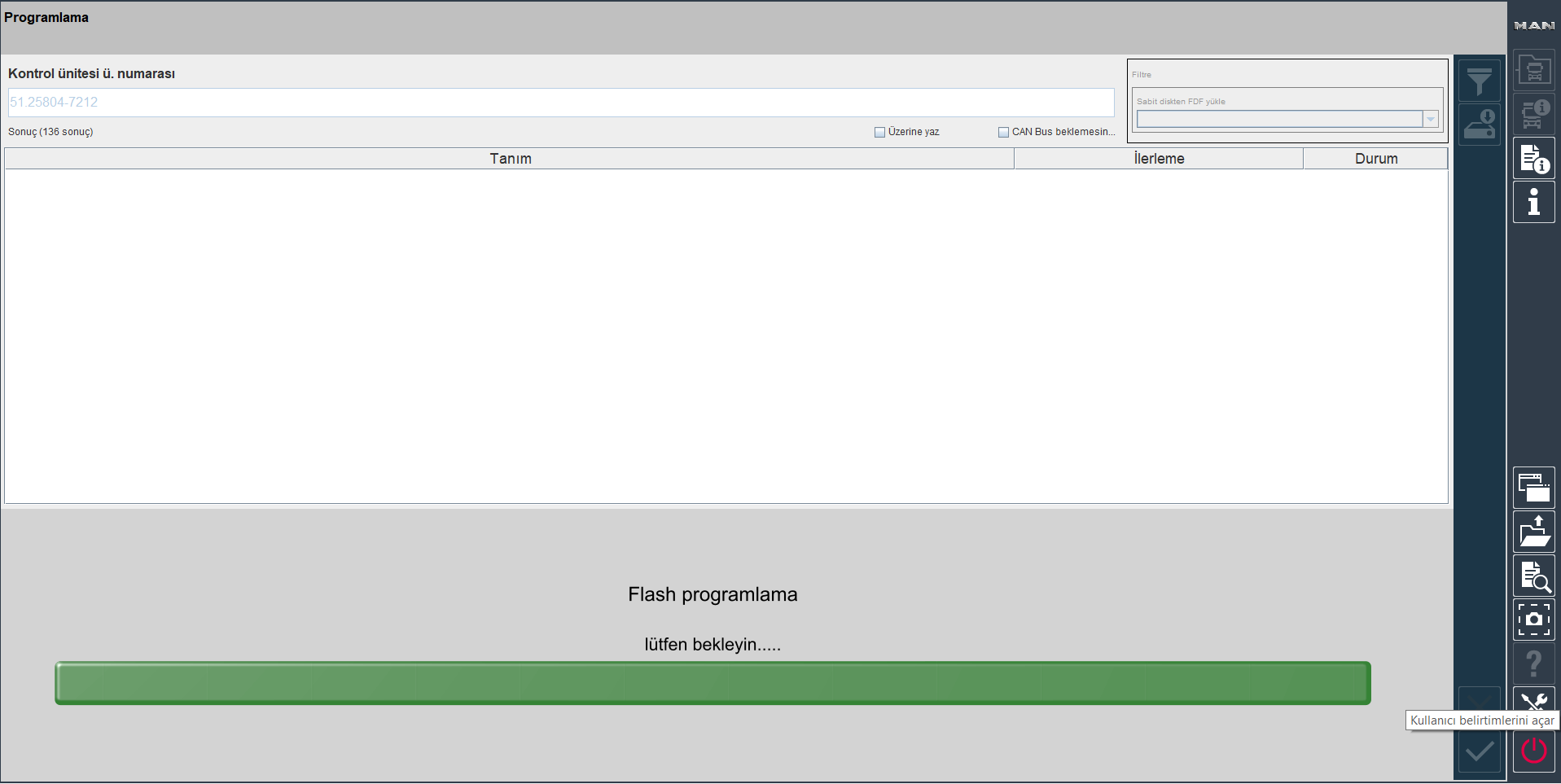Click the funnel filter icon
The width and height of the screenshot is (1561, 784).
[1479, 81]
